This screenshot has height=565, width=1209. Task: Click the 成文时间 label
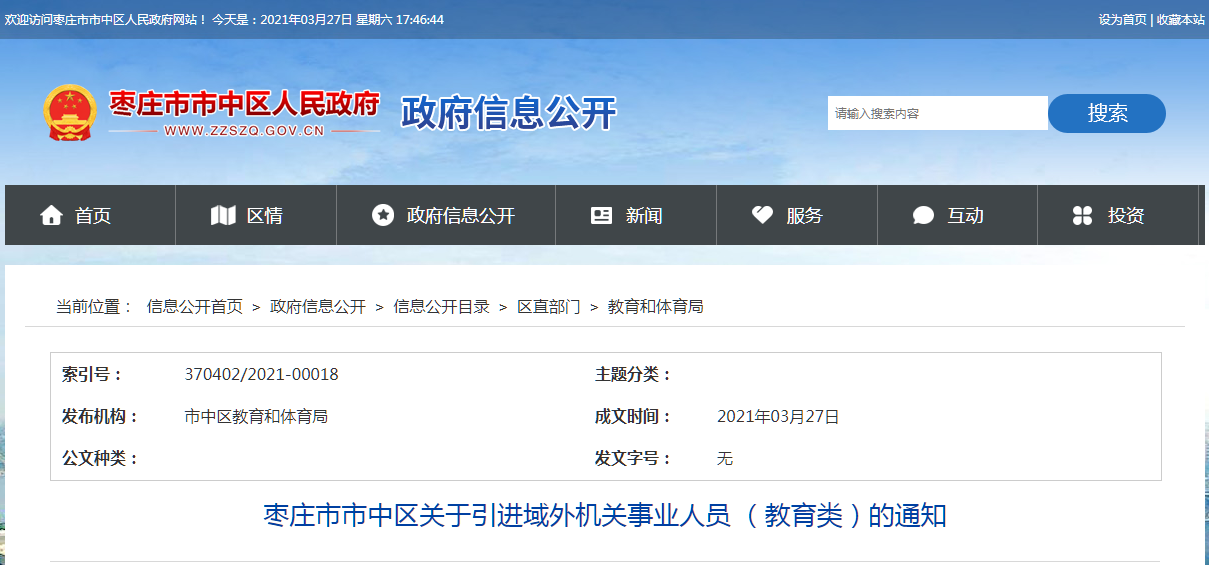pyautogui.click(x=633, y=417)
